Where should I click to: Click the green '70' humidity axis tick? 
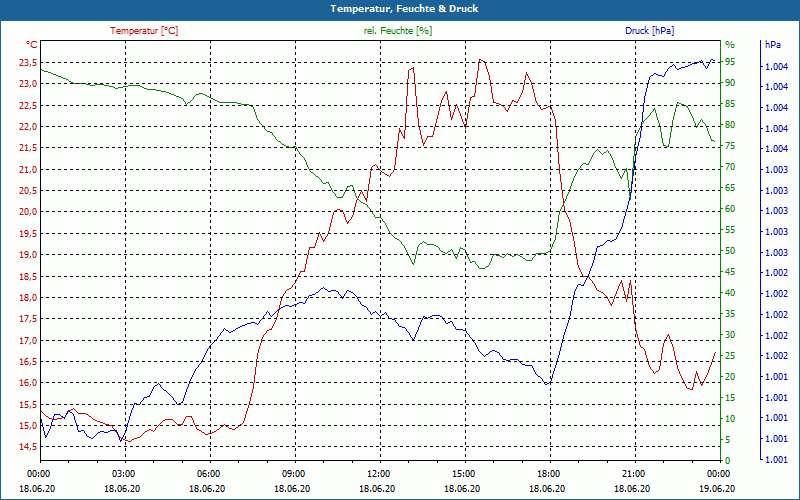pos(730,167)
